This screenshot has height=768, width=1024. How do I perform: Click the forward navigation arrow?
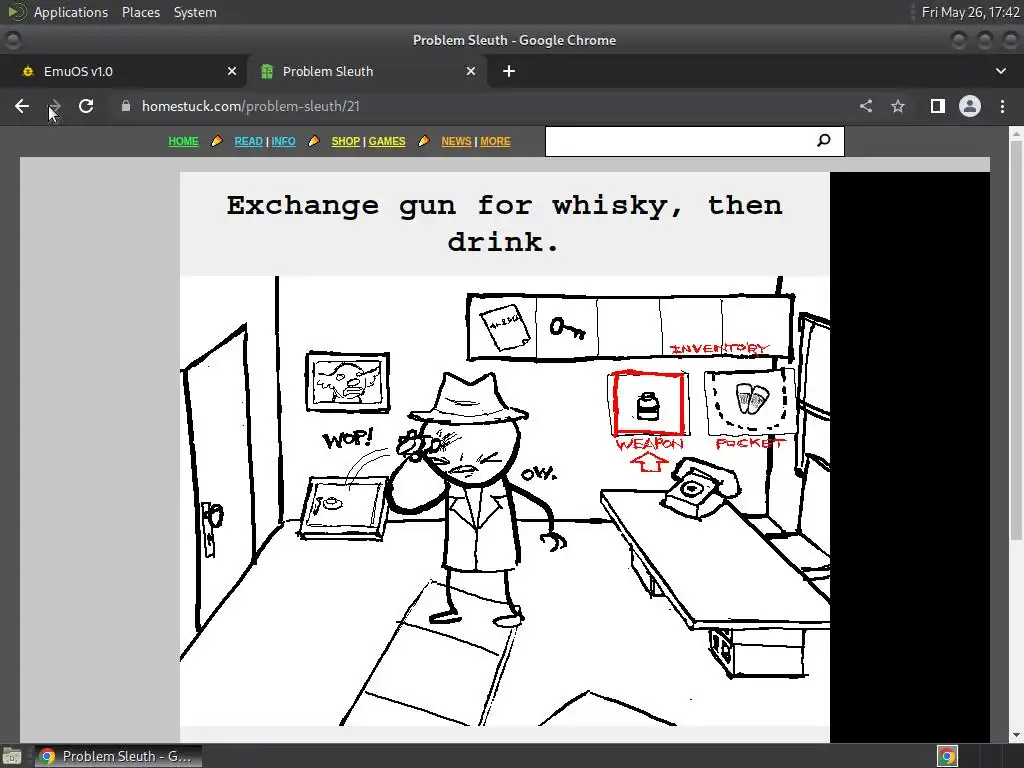[x=54, y=106]
